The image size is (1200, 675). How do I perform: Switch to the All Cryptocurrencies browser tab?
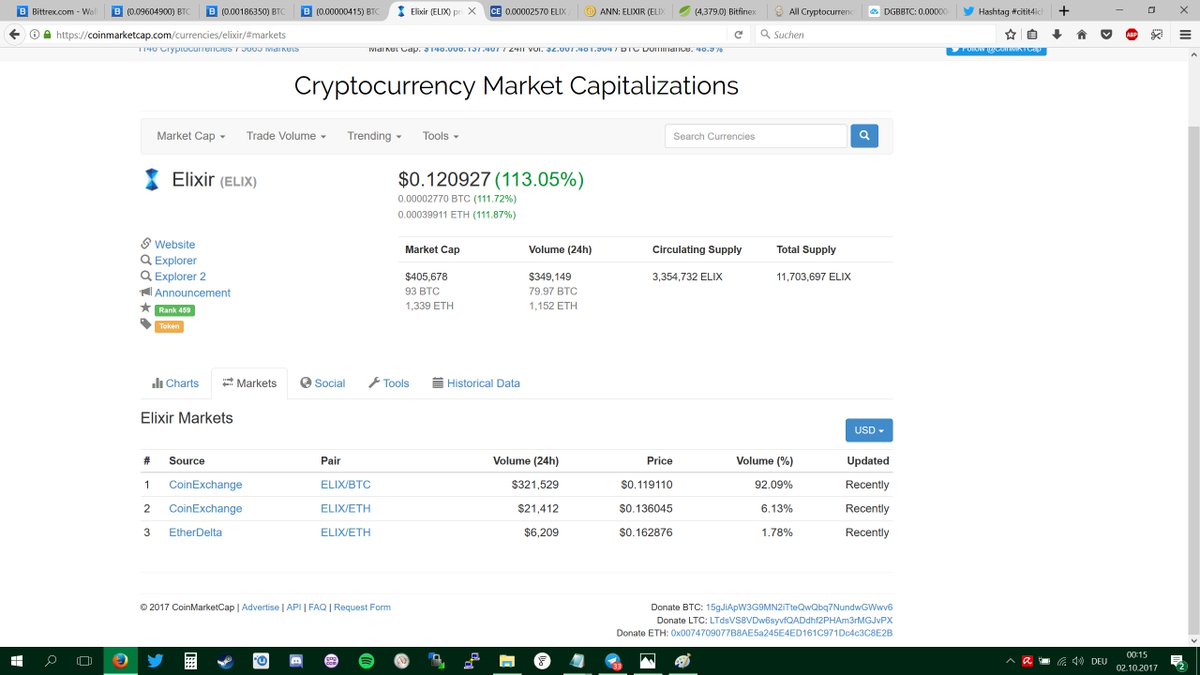(x=816, y=11)
